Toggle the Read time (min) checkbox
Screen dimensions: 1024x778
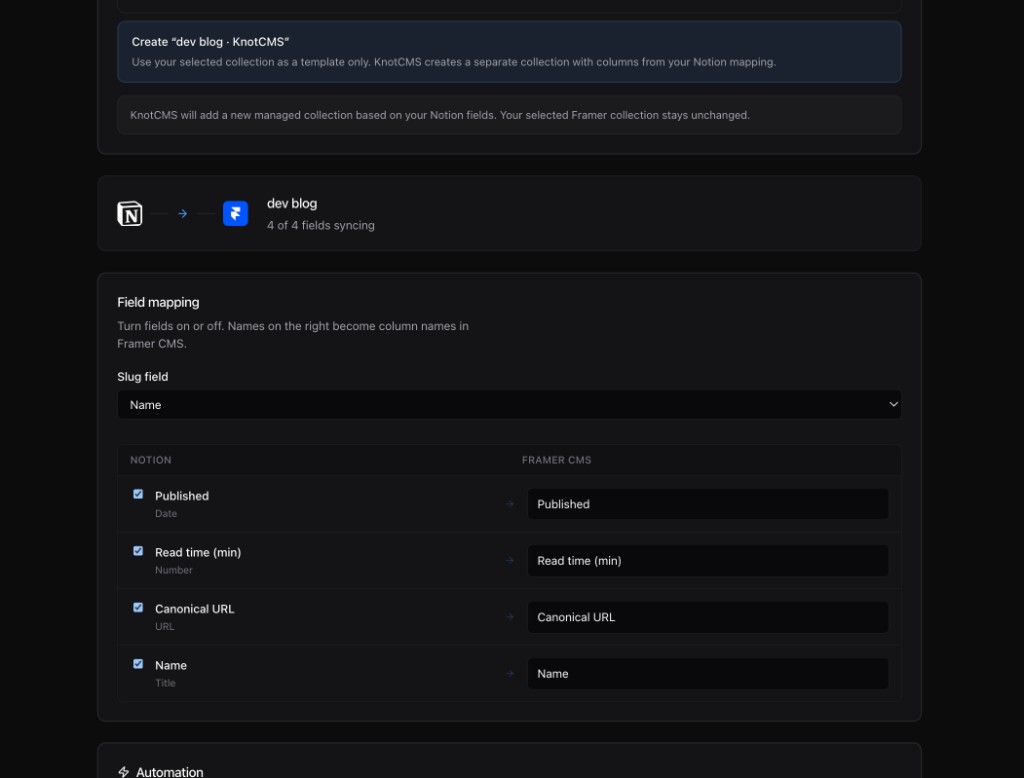tap(138, 551)
